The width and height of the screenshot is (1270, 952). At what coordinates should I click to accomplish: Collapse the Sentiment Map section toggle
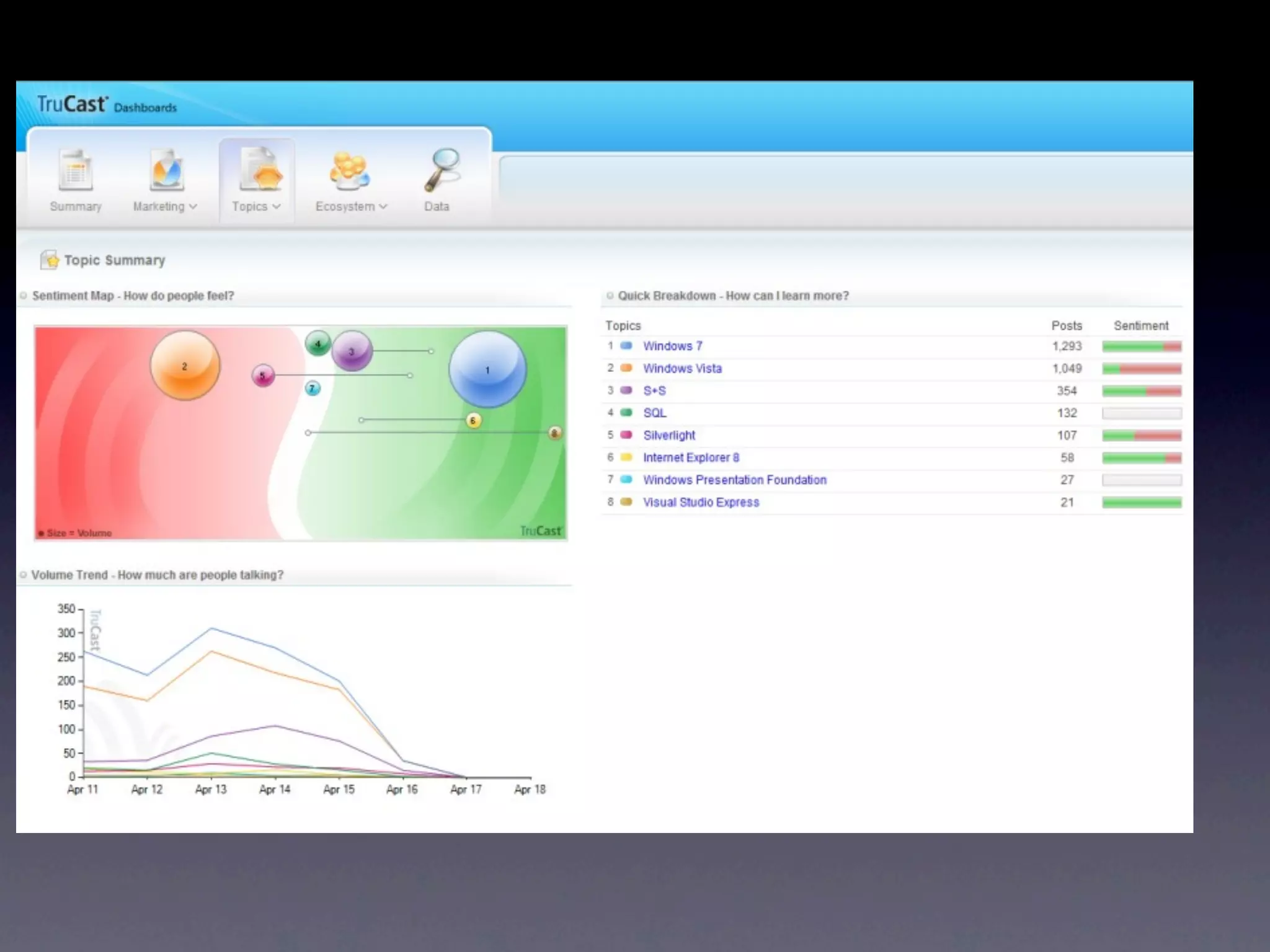coord(24,296)
